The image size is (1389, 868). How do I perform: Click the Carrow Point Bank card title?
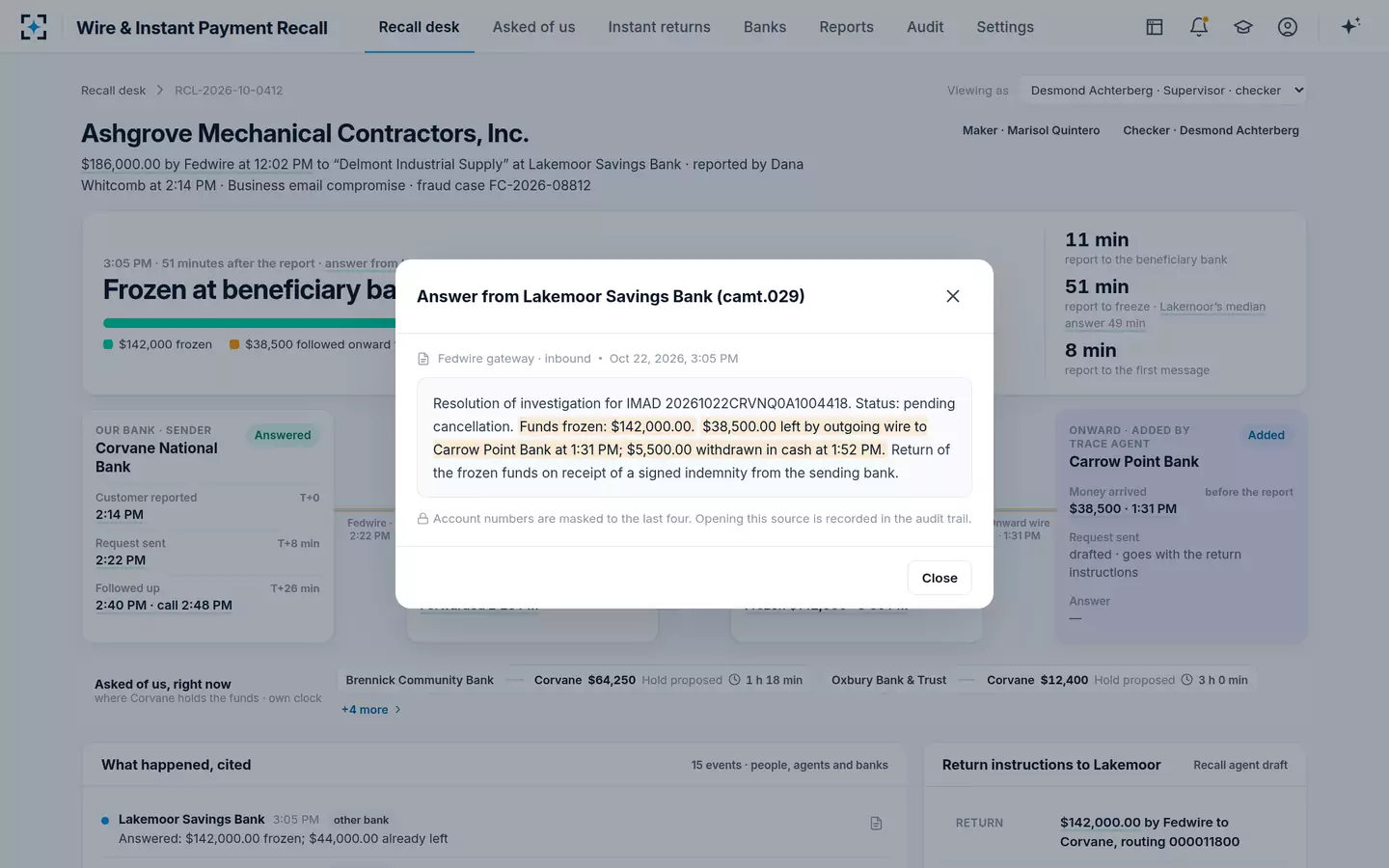pyautogui.click(x=1133, y=462)
